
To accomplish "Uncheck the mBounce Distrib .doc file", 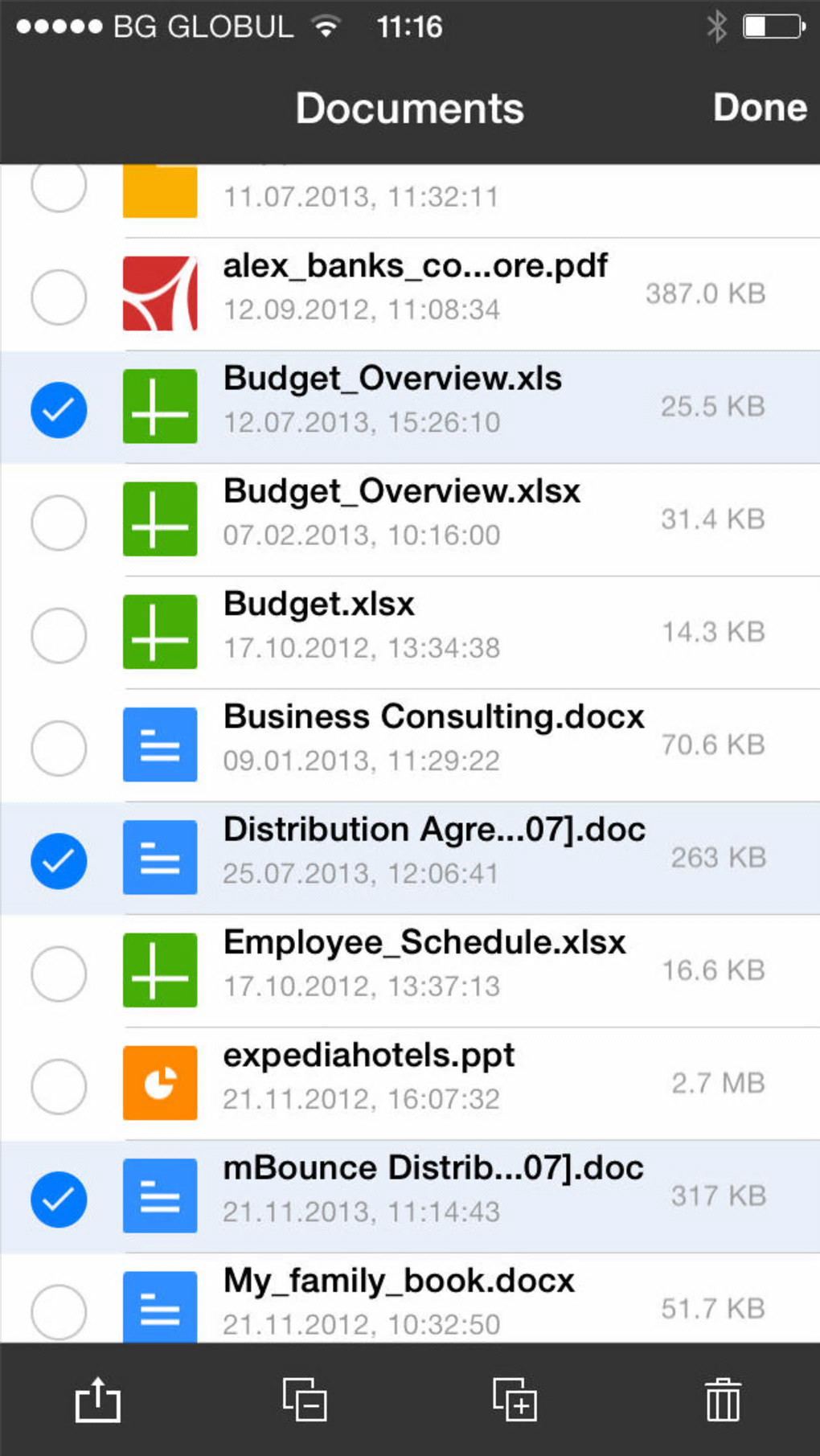I will tap(59, 1200).
